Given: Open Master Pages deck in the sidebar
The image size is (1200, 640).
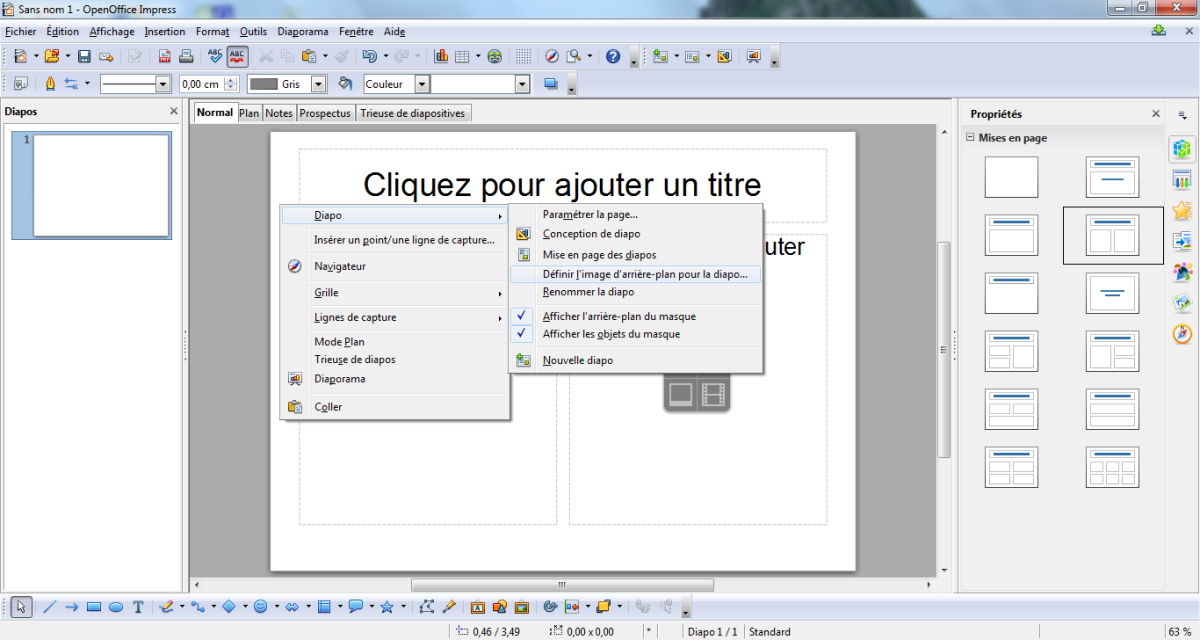Looking at the screenshot, I should click(x=1182, y=179).
